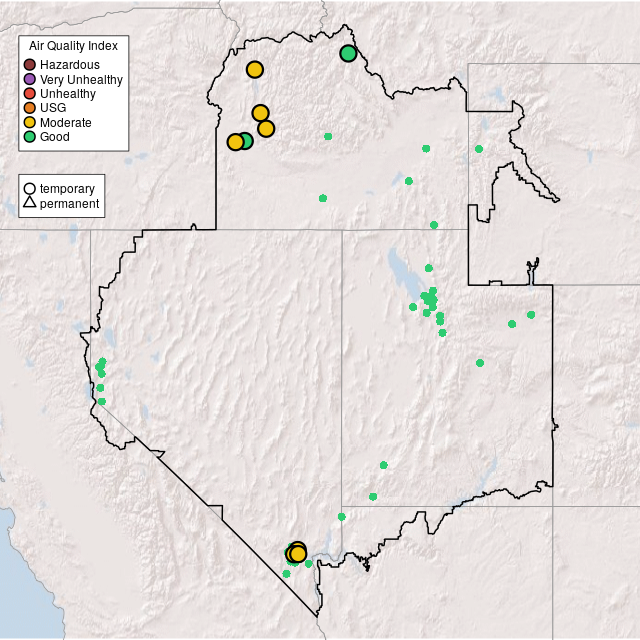Image resolution: width=640 pixels, height=640 pixels.
Task: Click the northernmost large yellow Moderate marker
Action: (x=254, y=69)
